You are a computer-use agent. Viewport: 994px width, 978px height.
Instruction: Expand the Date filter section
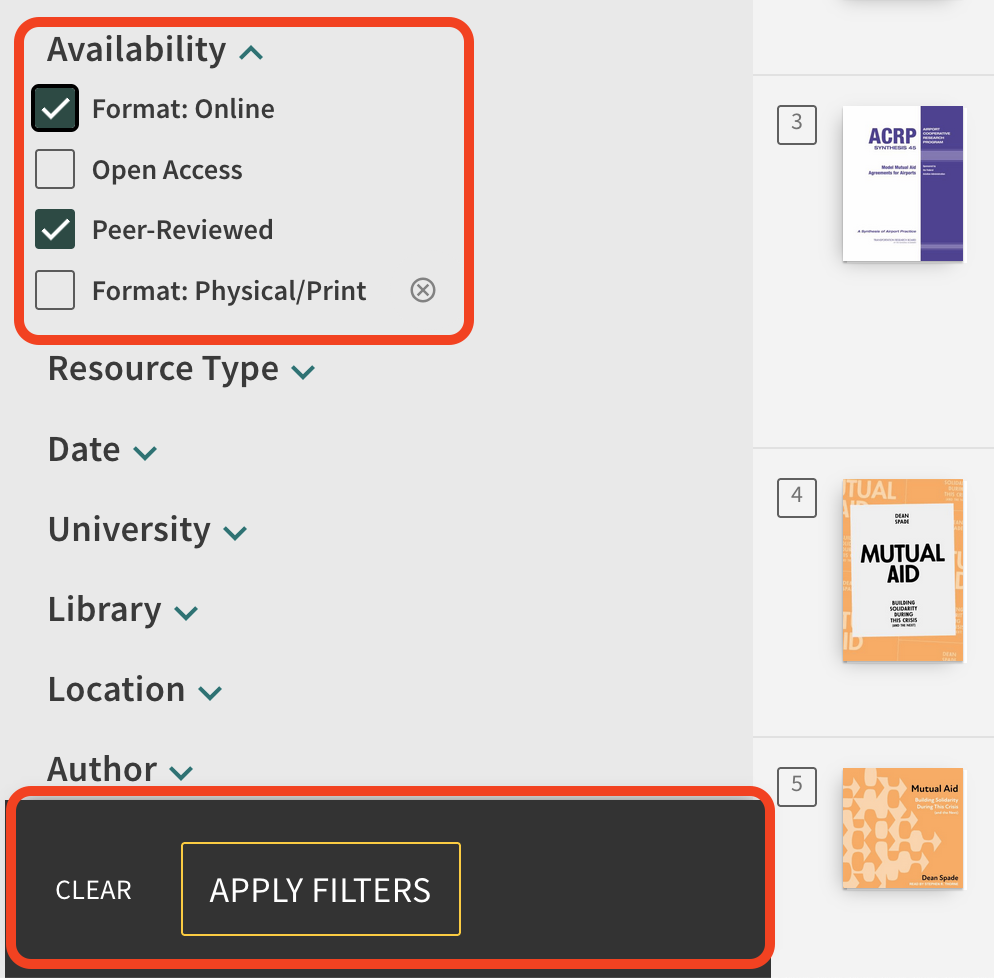[x=145, y=452]
